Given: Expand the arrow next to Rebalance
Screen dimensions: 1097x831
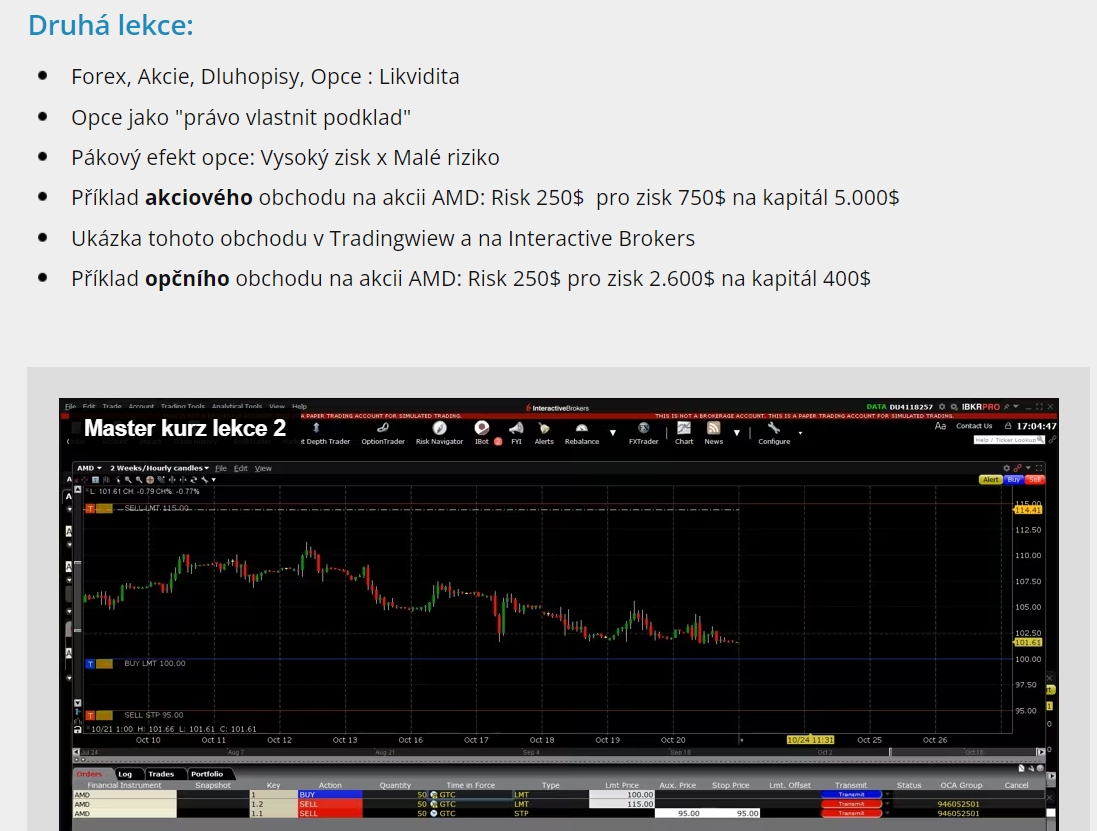Looking at the screenshot, I should [x=613, y=433].
